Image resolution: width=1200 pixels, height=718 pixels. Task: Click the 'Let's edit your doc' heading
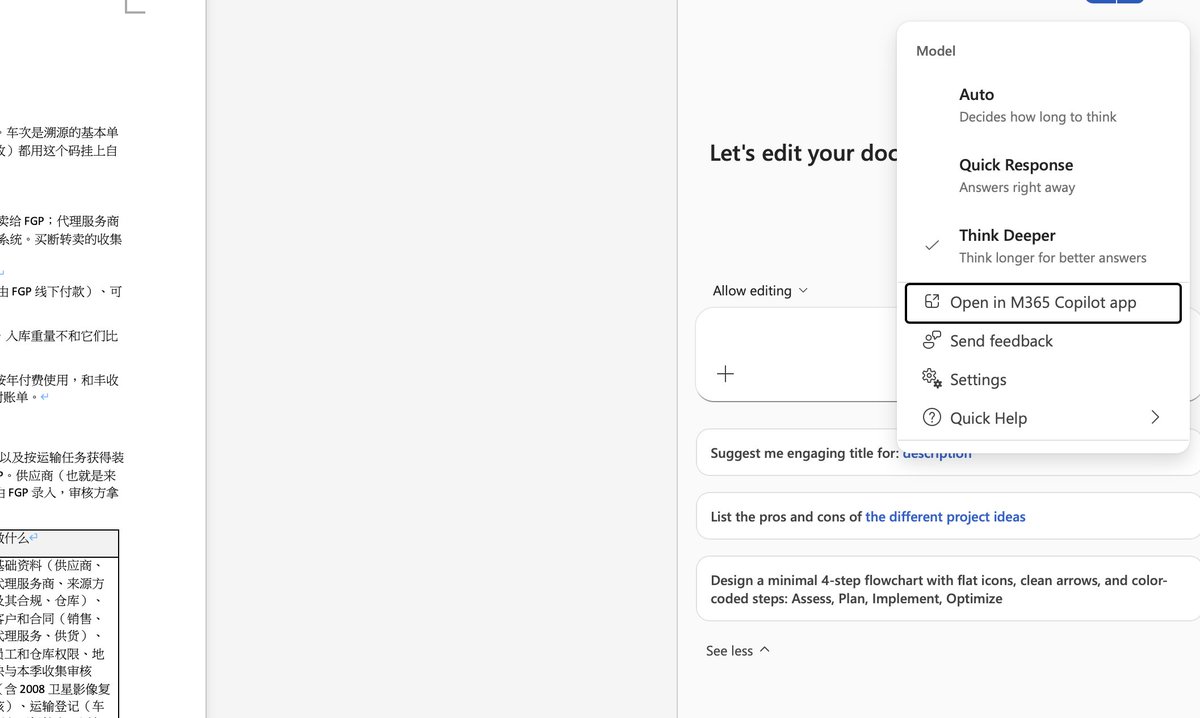click(x=803, y=153)
